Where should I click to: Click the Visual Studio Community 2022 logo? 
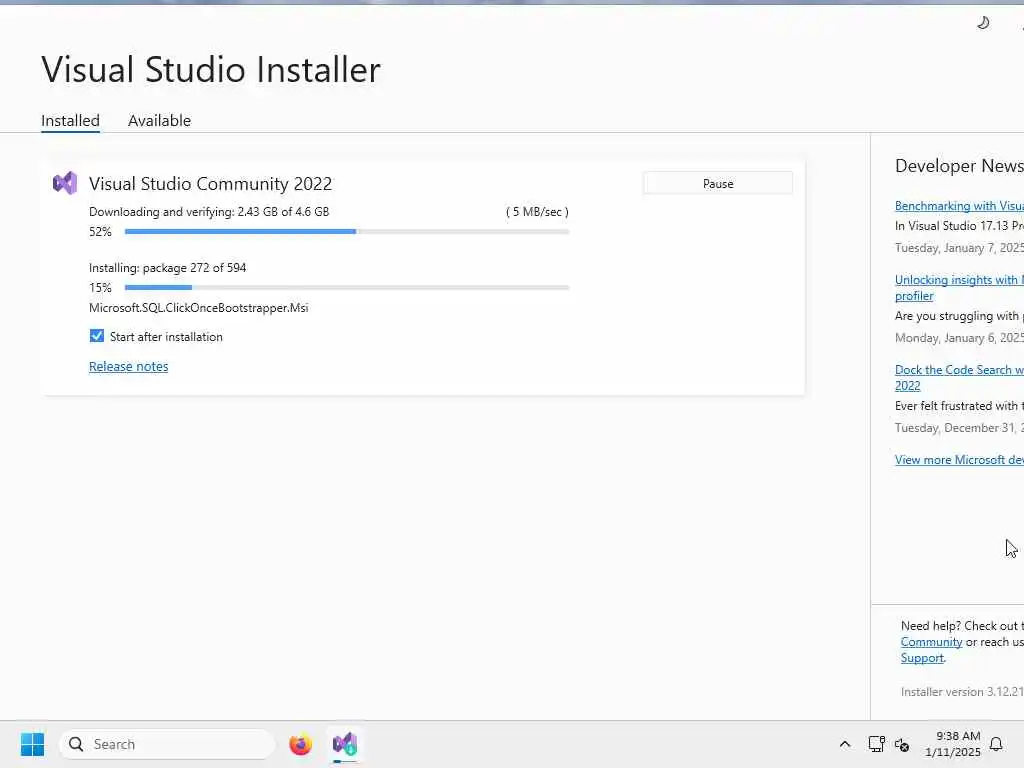[x=65, y=184]
